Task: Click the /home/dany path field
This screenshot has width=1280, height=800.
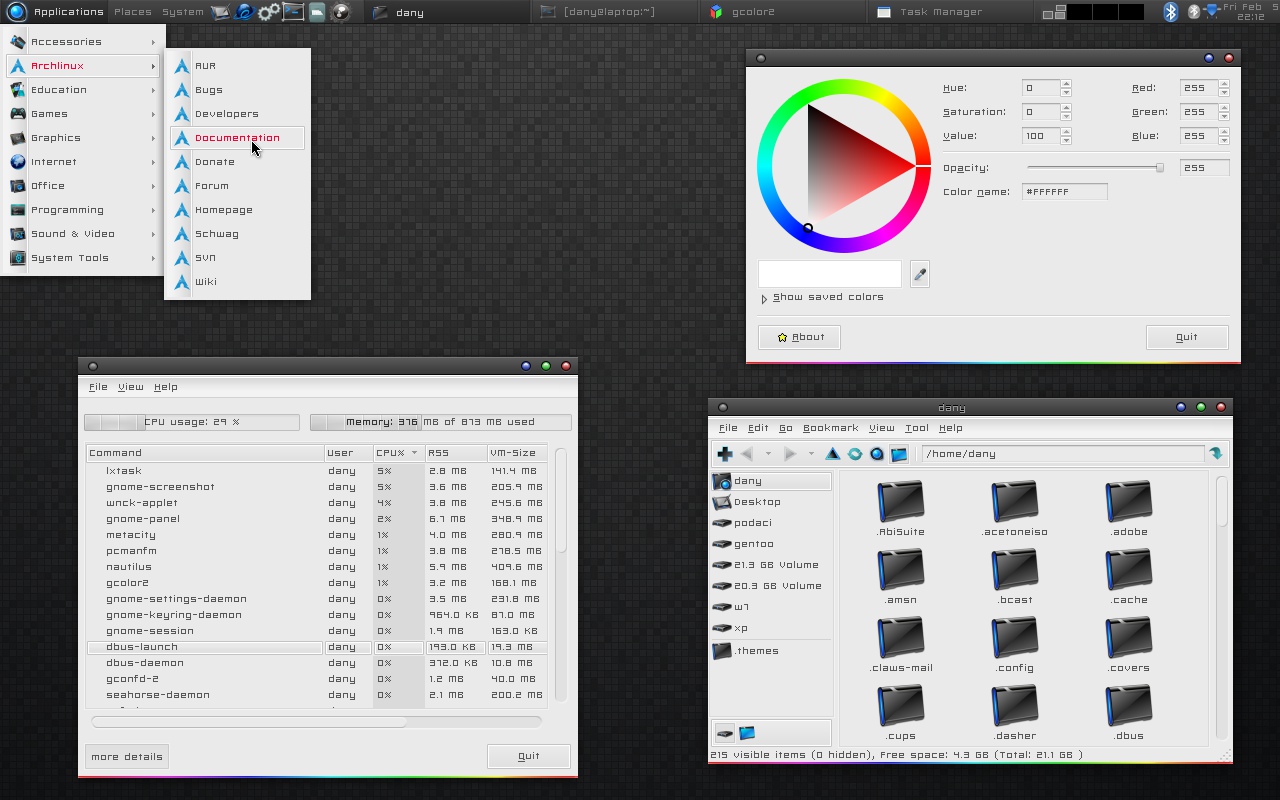Action: point(1063,454)
